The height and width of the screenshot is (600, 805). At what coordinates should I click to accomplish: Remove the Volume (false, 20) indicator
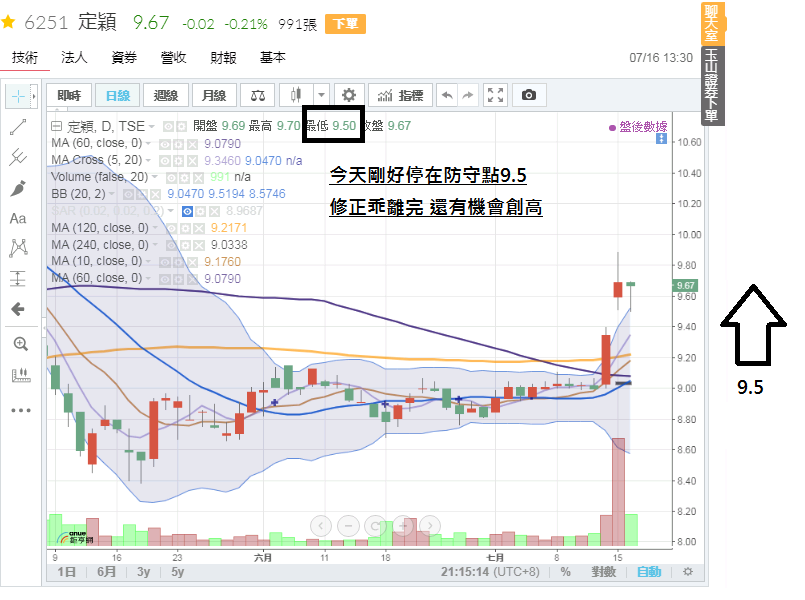pos(198,178)
